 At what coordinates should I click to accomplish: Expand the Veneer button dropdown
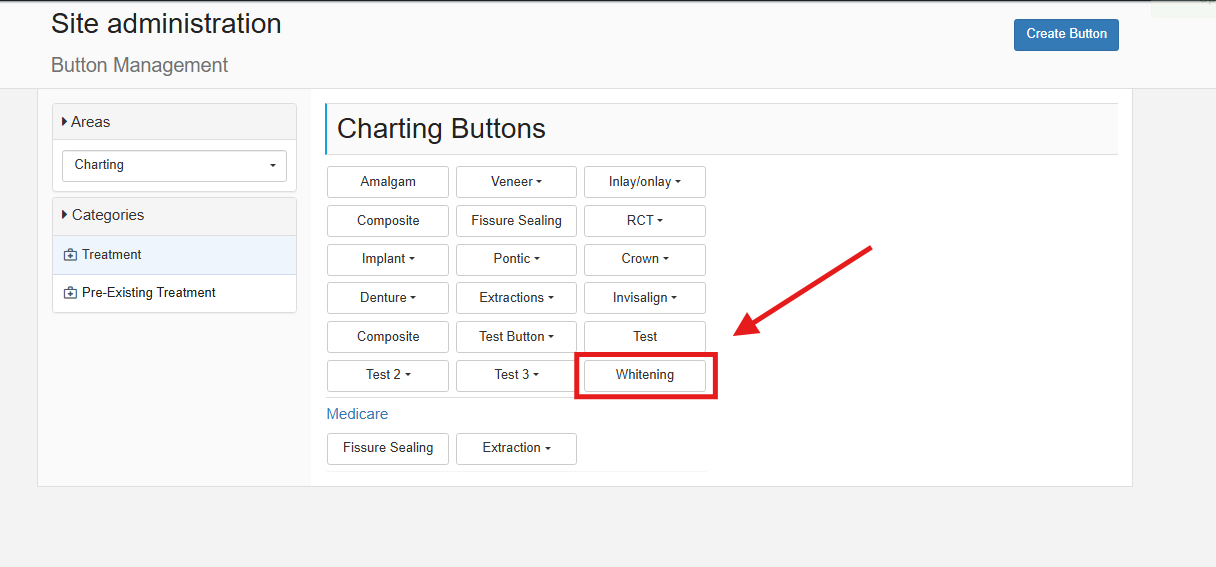[516, 182]
